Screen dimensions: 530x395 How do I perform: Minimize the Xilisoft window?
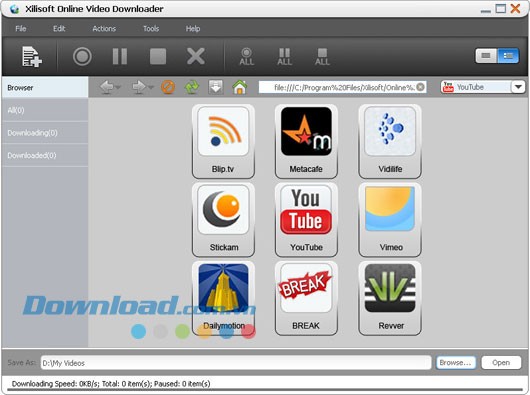(x=486, y=10)
